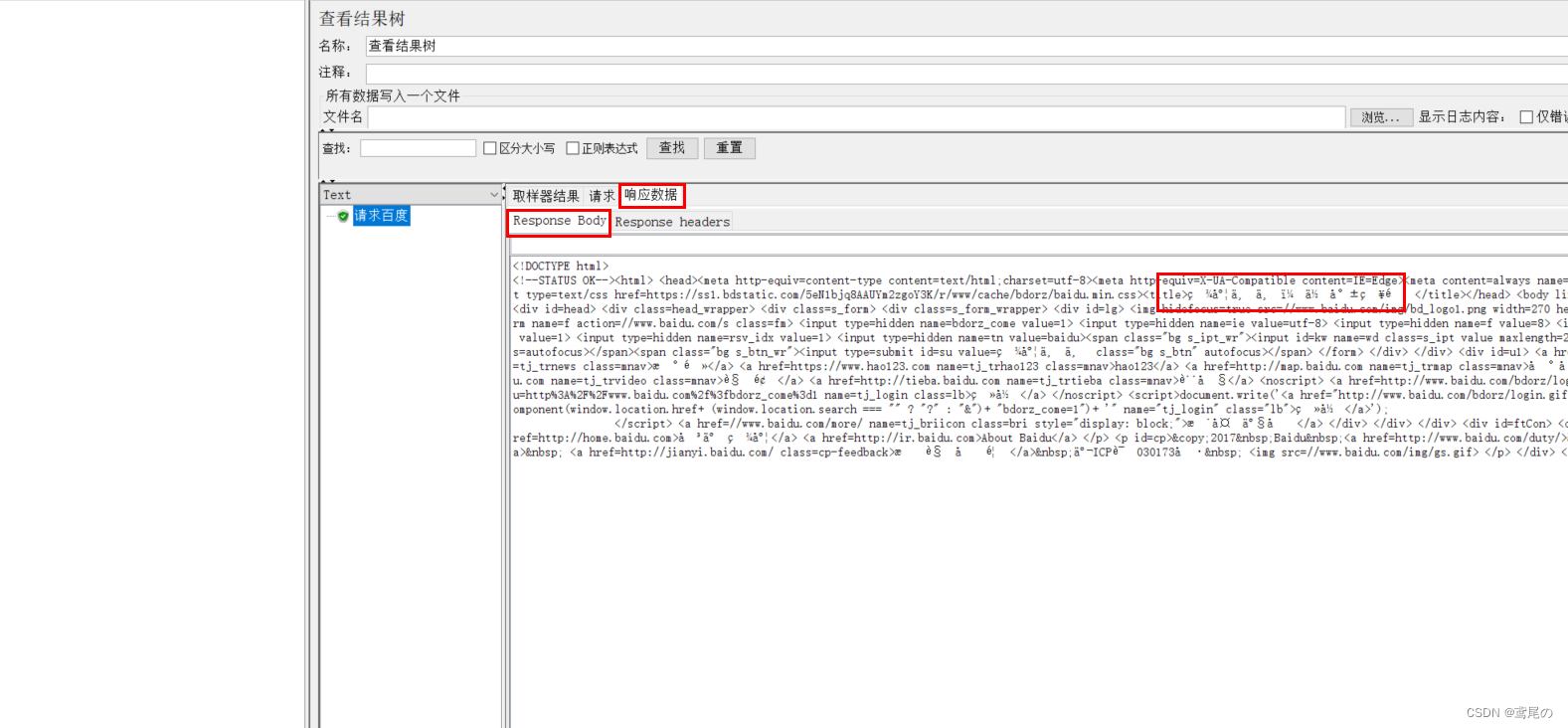Focus the 文件名 input field
The height and width of the screenshot is (728, 1568).
point(855,117)
